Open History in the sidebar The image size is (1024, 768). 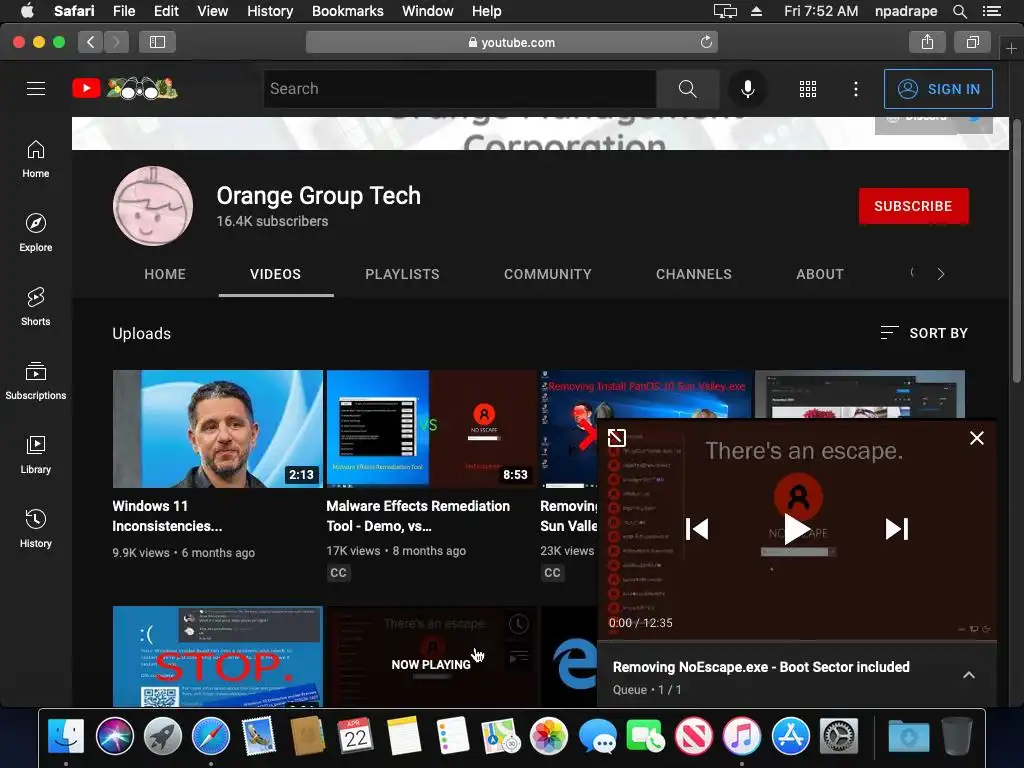coord(36,528)
